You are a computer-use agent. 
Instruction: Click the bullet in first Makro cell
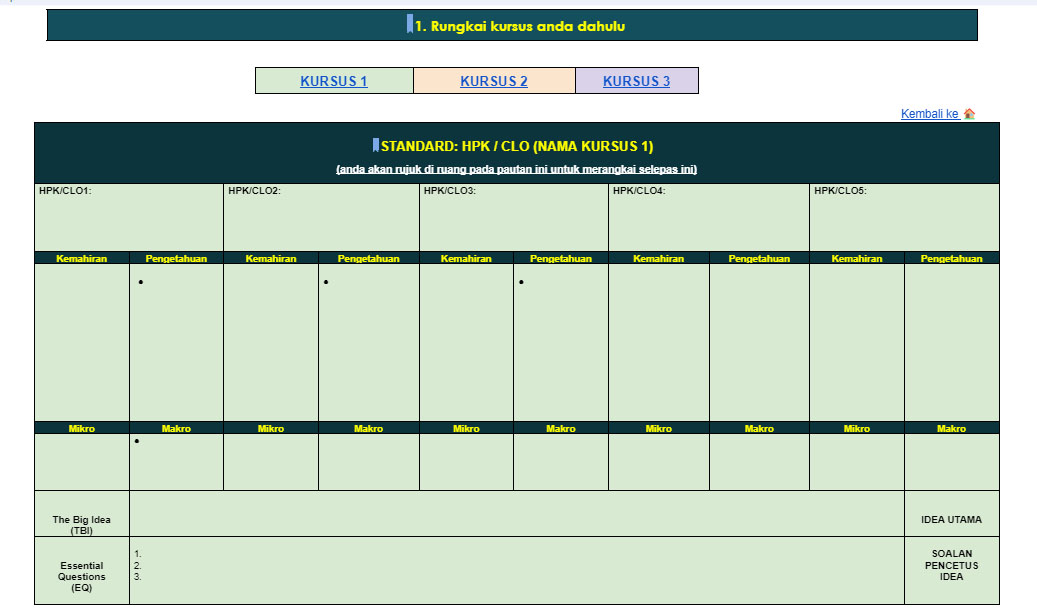click(x=137, y=442)
